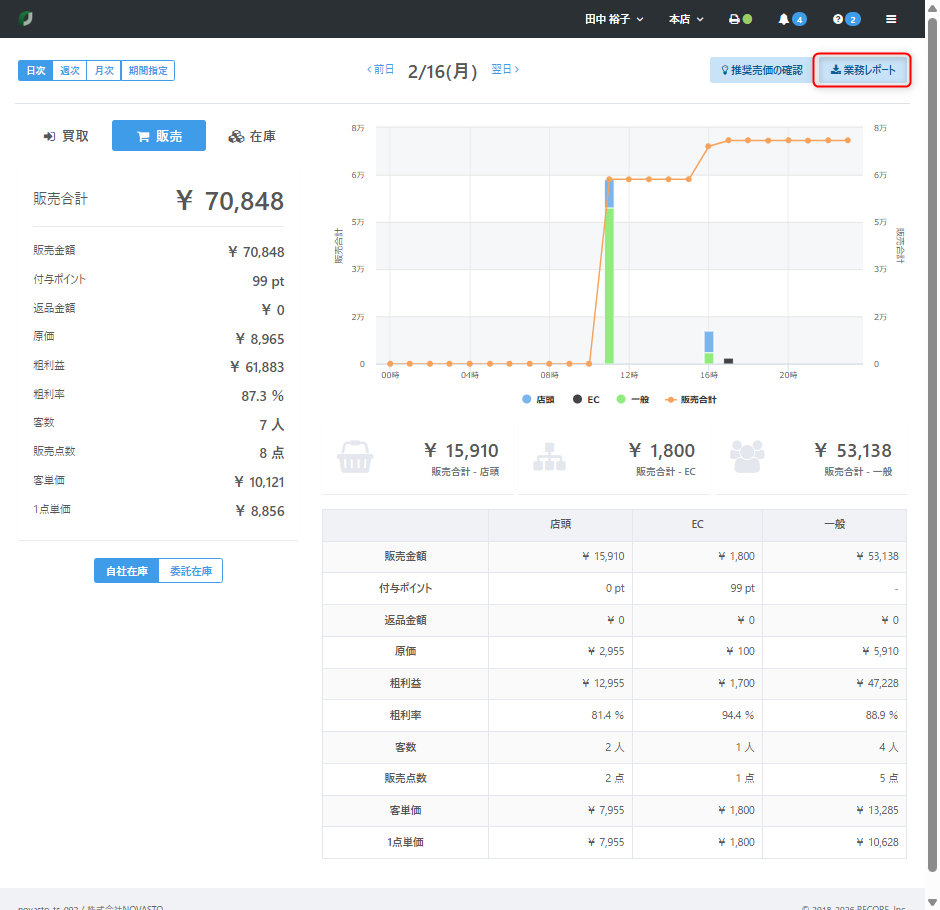Select the 月次 monthly period

click(x=104, y=70)
